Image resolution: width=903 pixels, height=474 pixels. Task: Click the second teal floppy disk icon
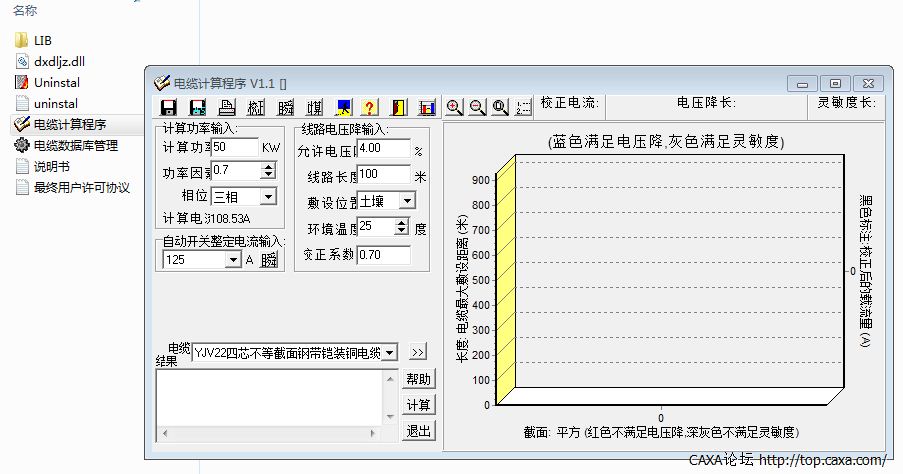coord(198,107)
